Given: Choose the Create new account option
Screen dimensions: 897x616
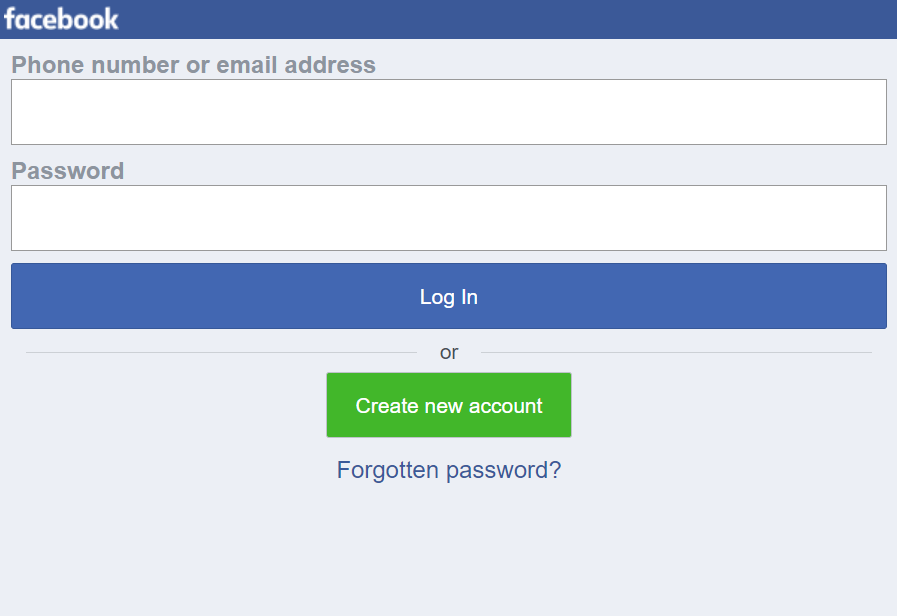Looking at the screenshot, I should click(x=448, y=405).
